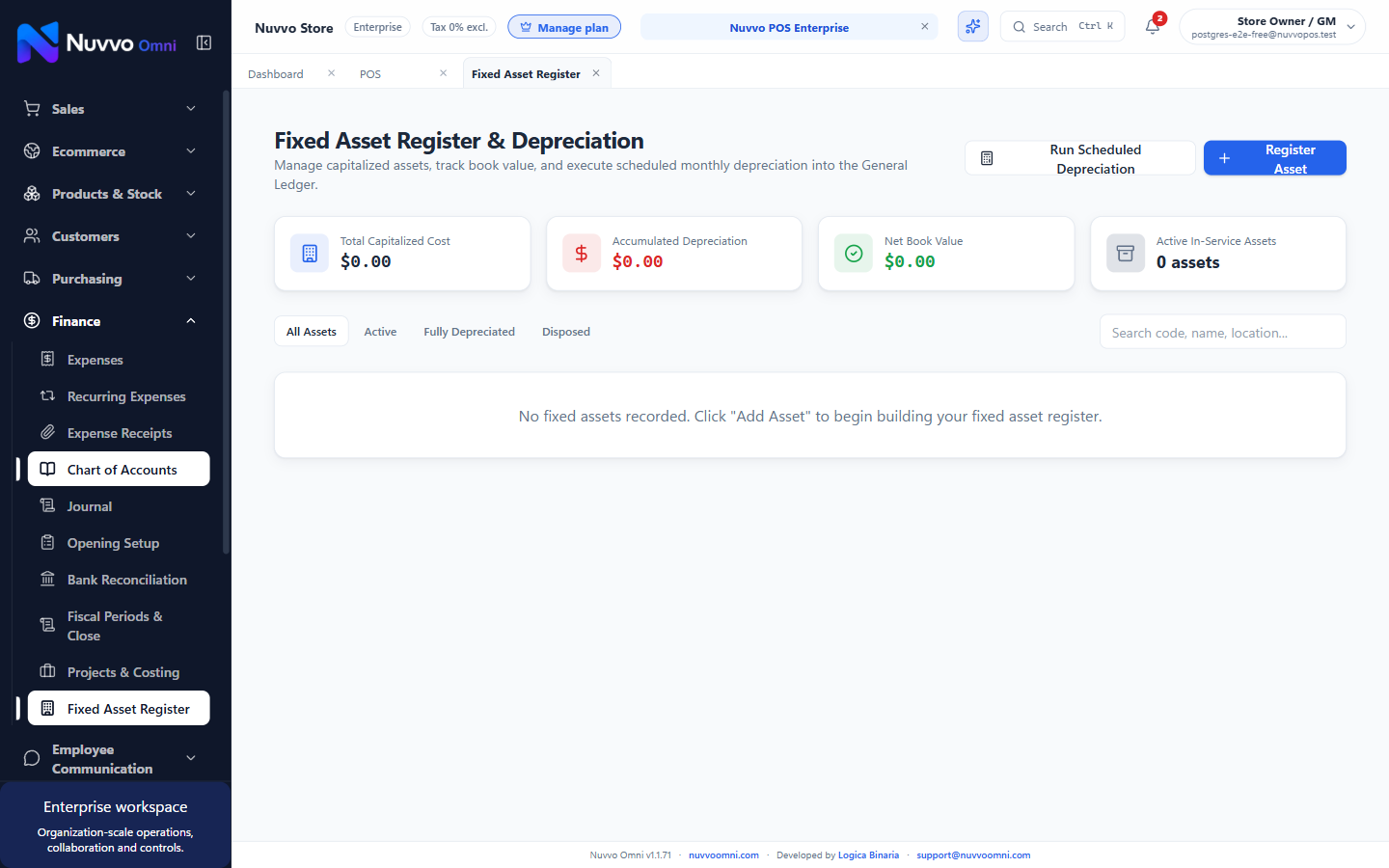This screenshot has height=868, width=1389.
Task: Expand the Sales menu chevron
Action: click(x=191, y=109)
